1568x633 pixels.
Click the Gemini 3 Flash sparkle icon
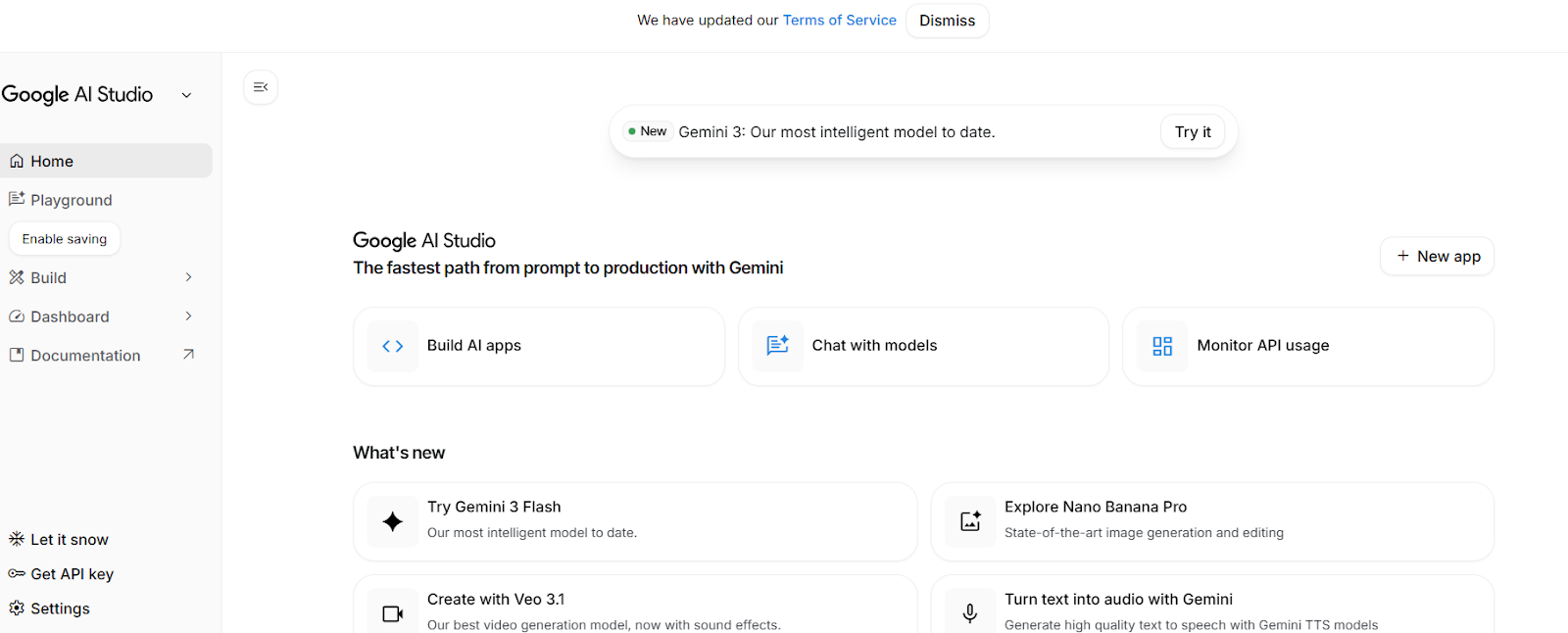click(x=392, y=521)
